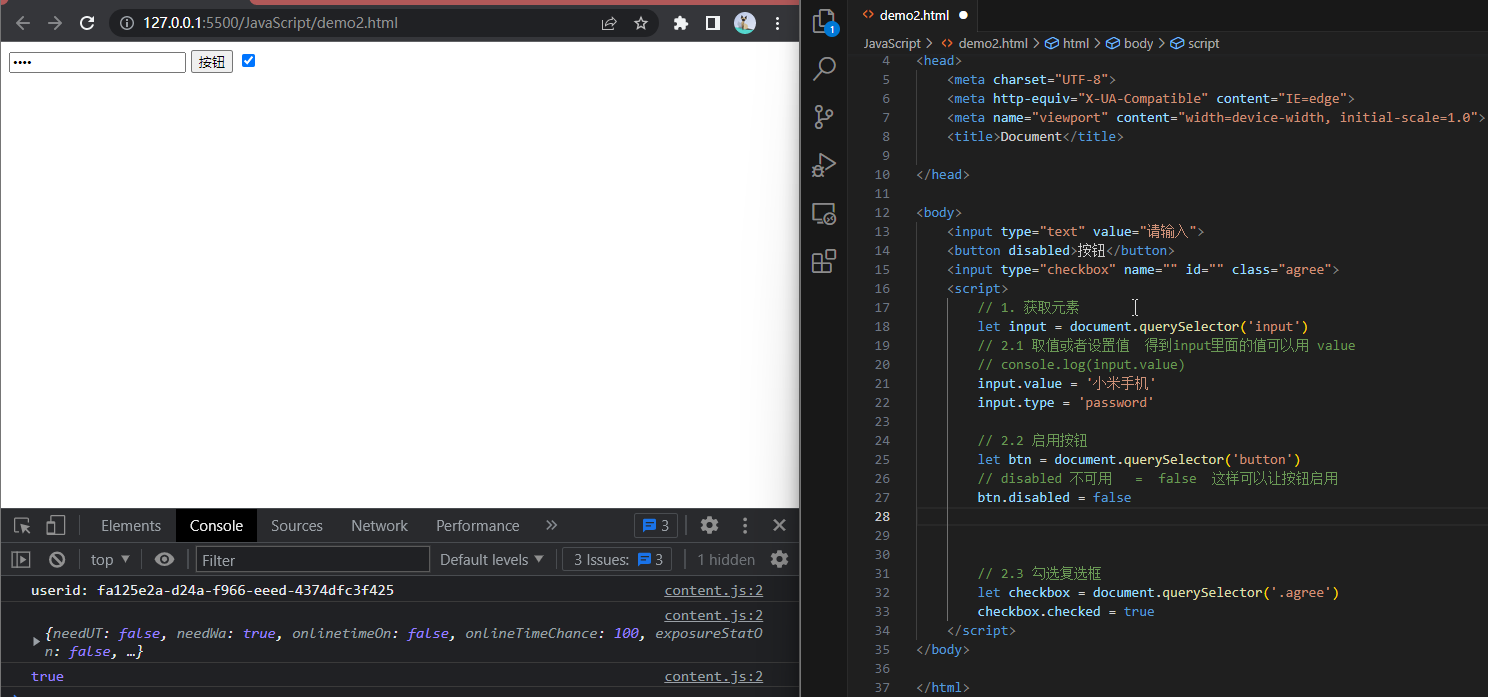Image resolution: width=1488 pixels, height=697 pixels.
Task: Toggle console sidebar panel
Action: pos(21,560)
